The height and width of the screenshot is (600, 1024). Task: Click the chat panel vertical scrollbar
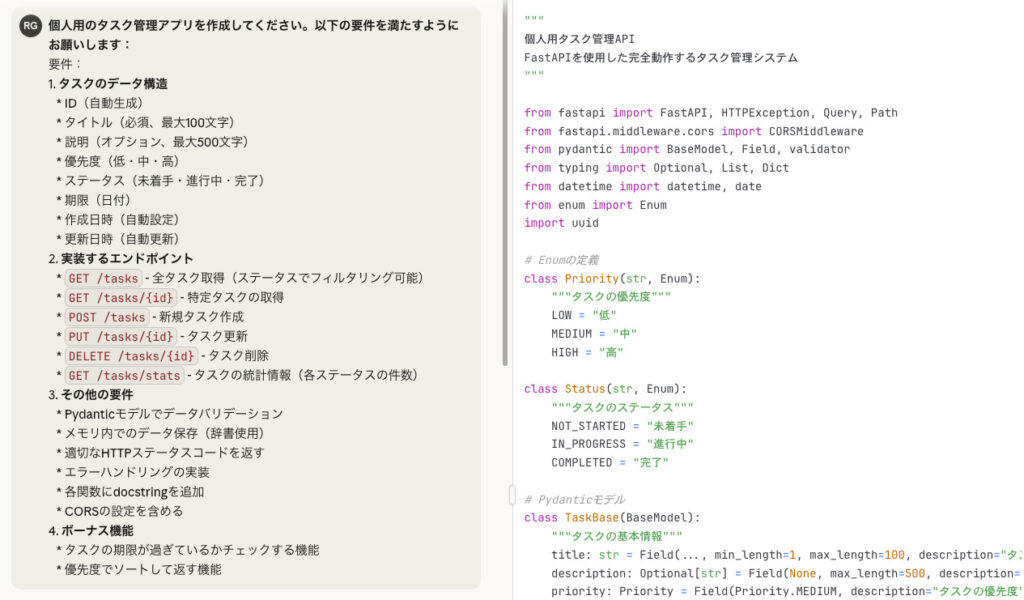505,190
